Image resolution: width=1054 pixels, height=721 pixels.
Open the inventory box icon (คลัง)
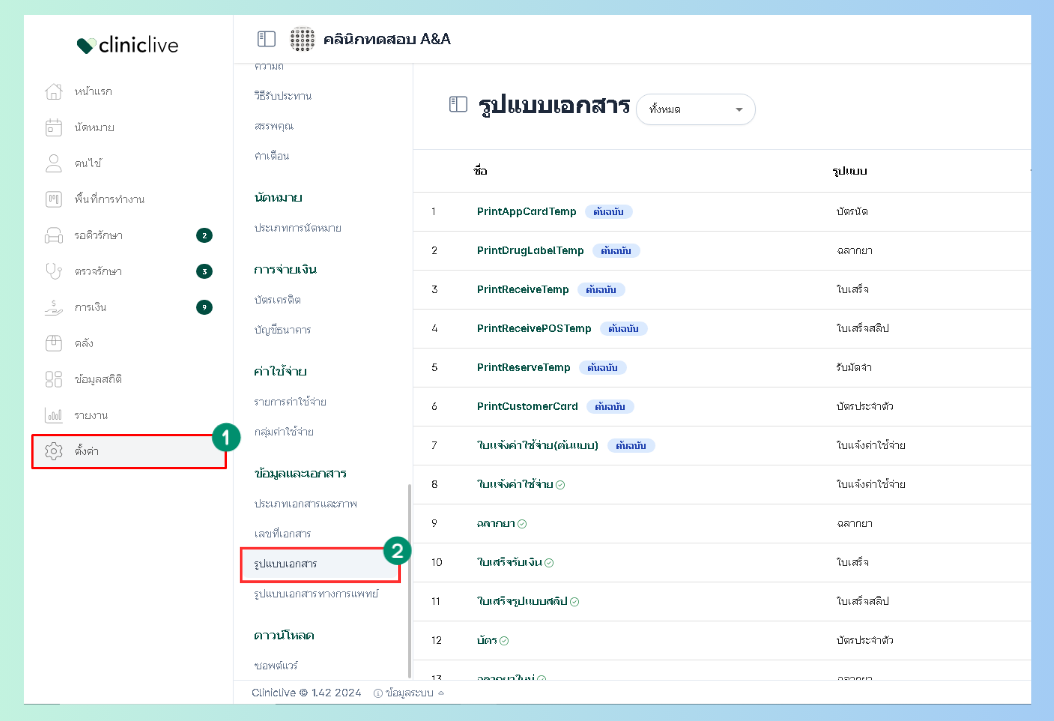[x=54, y=343]
